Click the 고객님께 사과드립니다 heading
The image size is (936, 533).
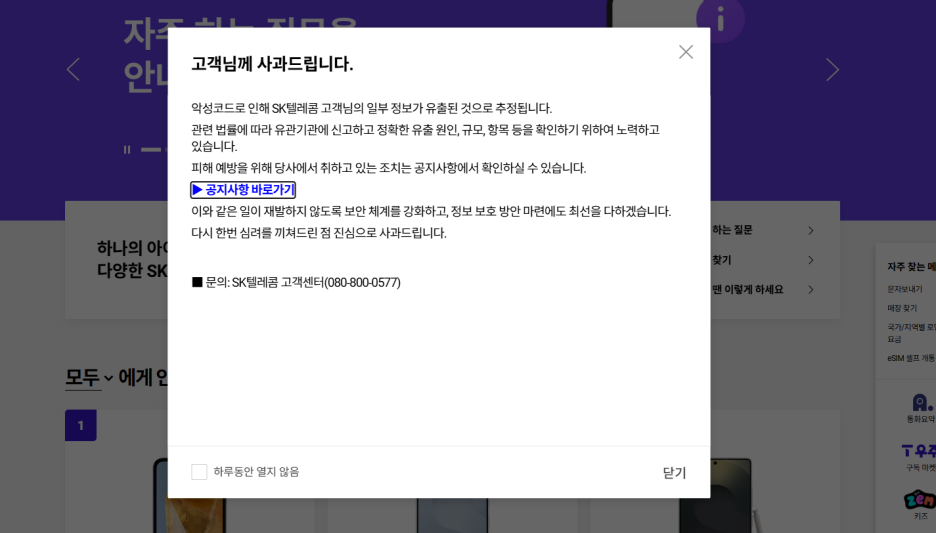(x=272, y=64)
